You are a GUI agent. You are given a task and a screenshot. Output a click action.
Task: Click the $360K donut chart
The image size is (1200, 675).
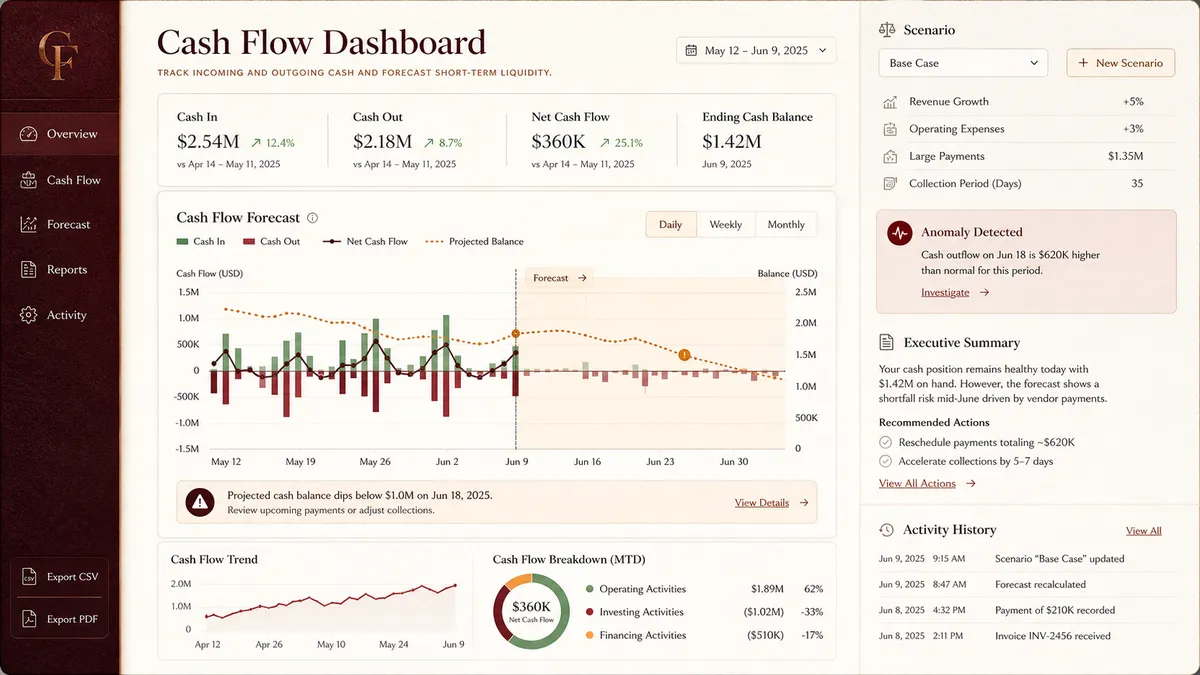(x=532, y=611)
